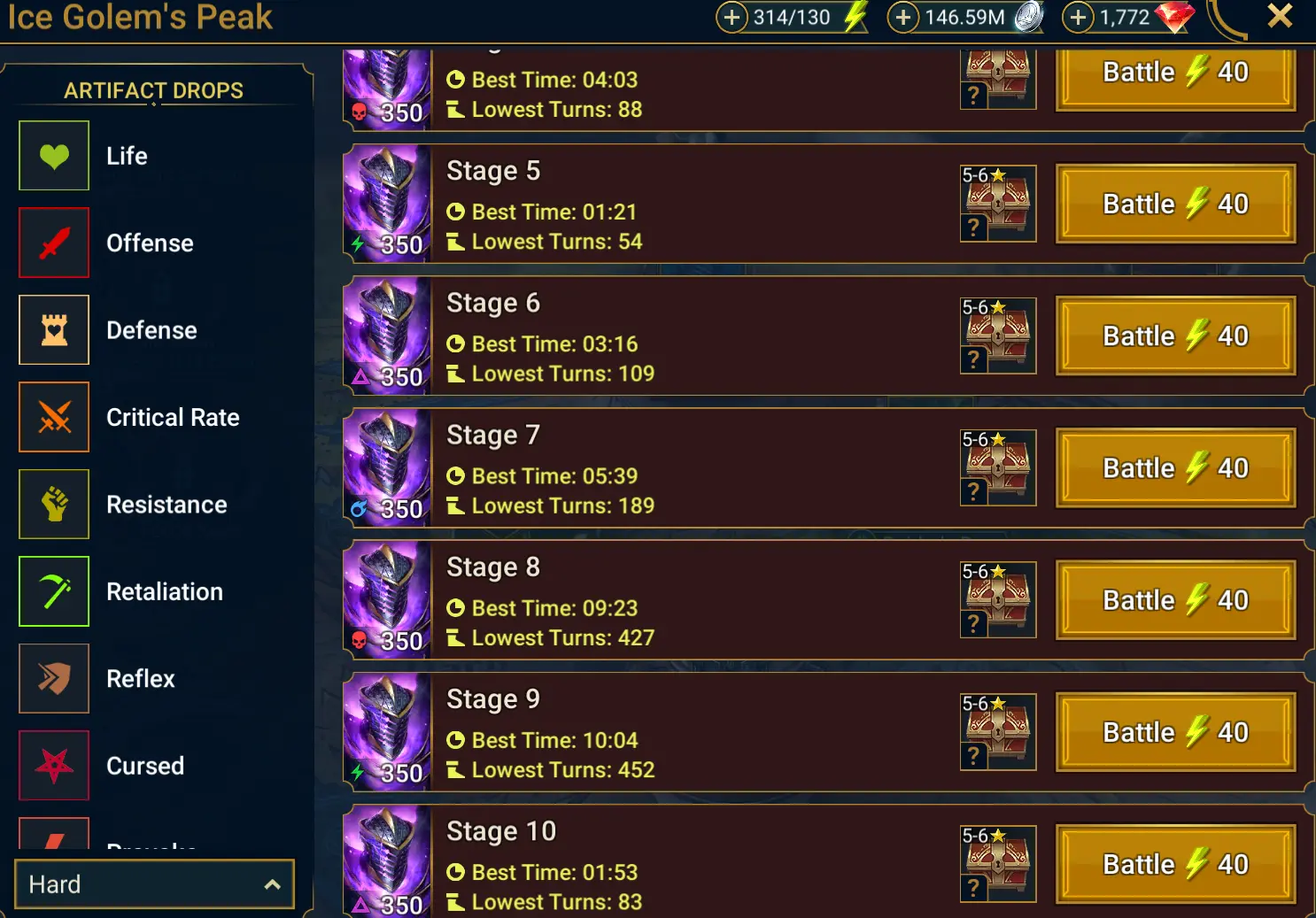Close the Ice Golem's Peak screen
The height and width of the screenshot is (918, 1316).
[x=1280, y=16]
